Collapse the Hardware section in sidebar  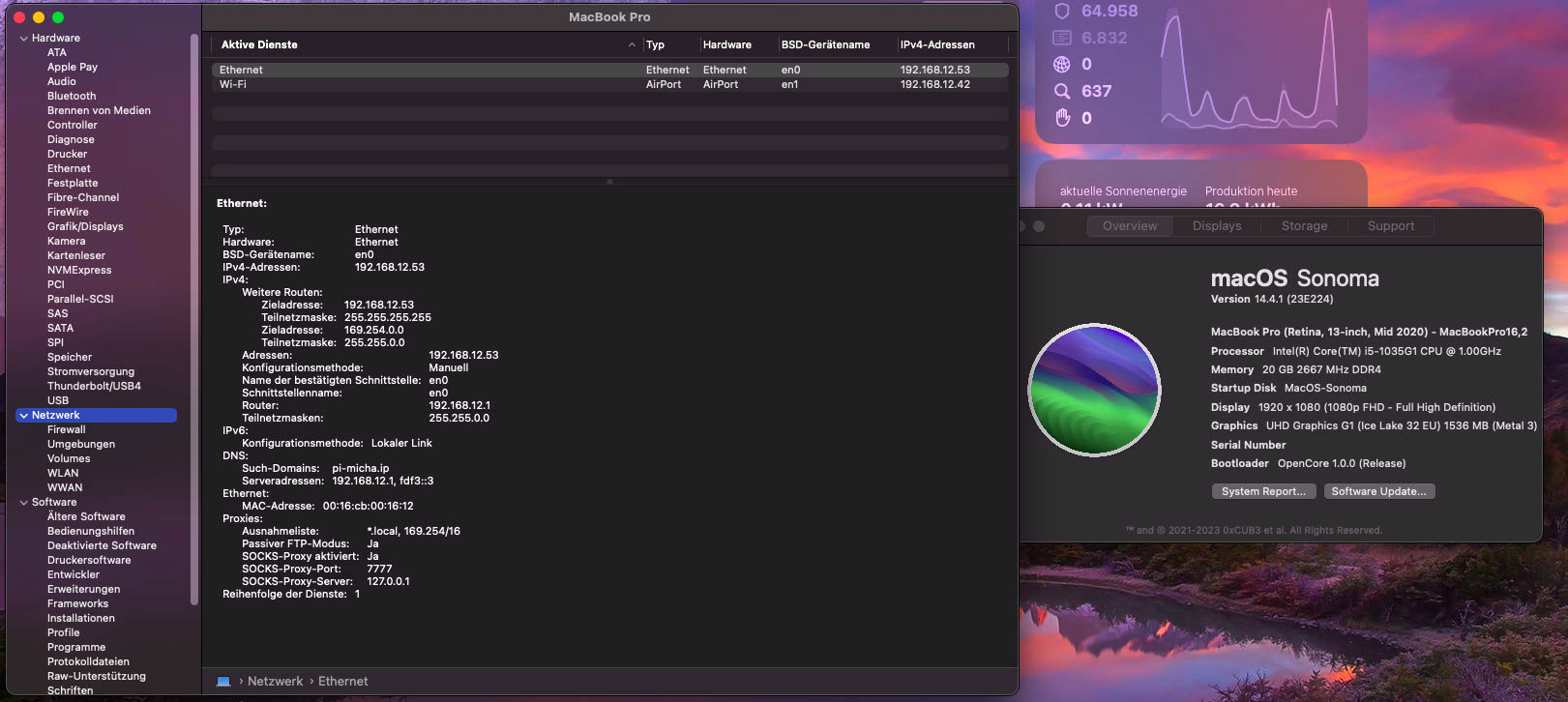pyautogui.click(x=24, y=39)
